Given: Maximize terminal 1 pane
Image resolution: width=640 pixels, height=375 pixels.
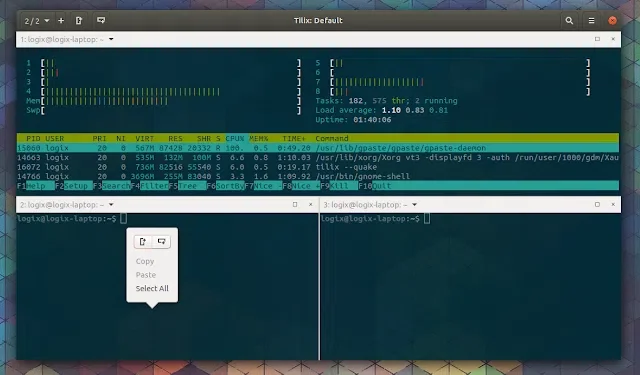Looking at the screenshot, I should (597, 39).
